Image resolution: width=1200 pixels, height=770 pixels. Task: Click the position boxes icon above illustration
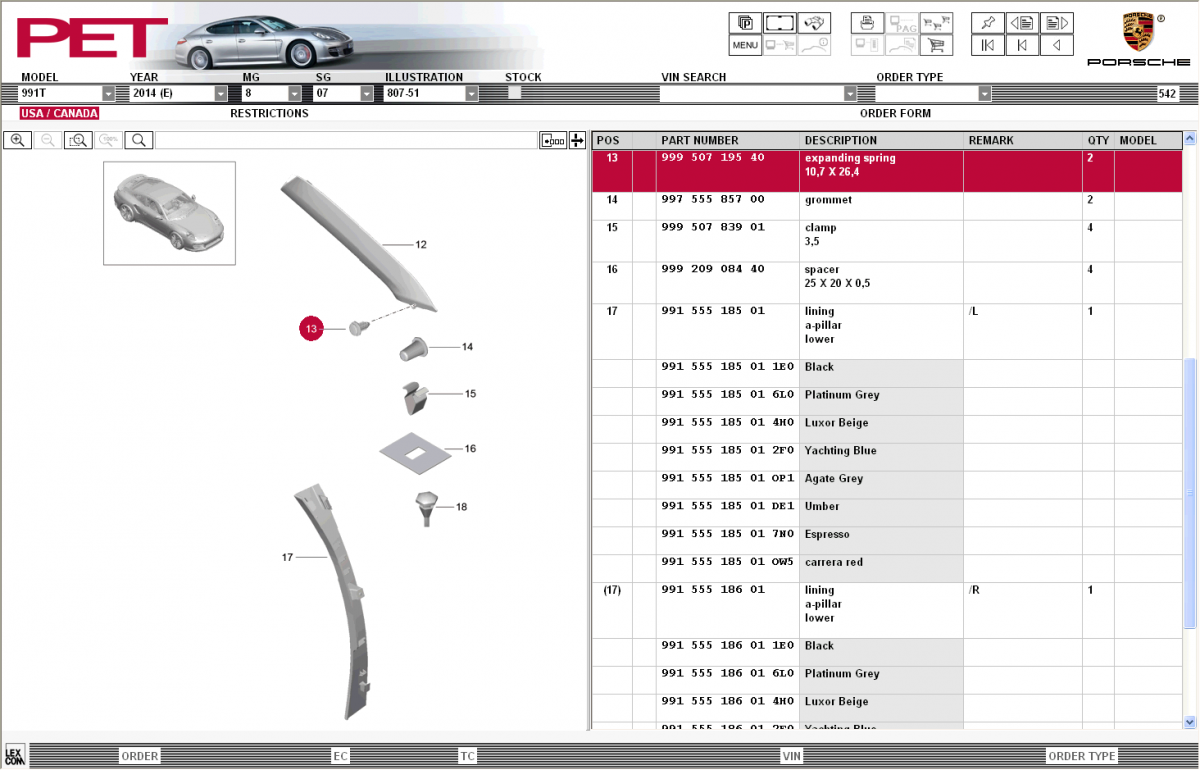pyautogui.click(x=553, y=141)
